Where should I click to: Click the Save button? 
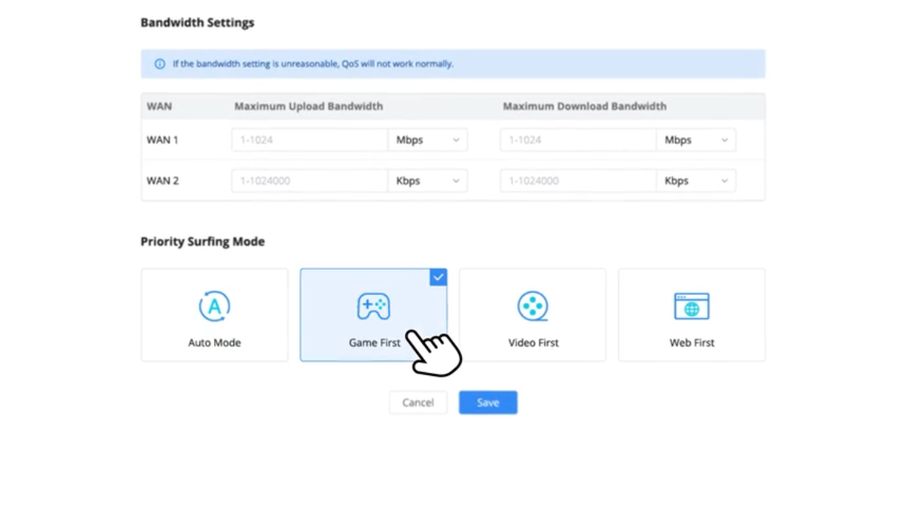pos(488,403)
